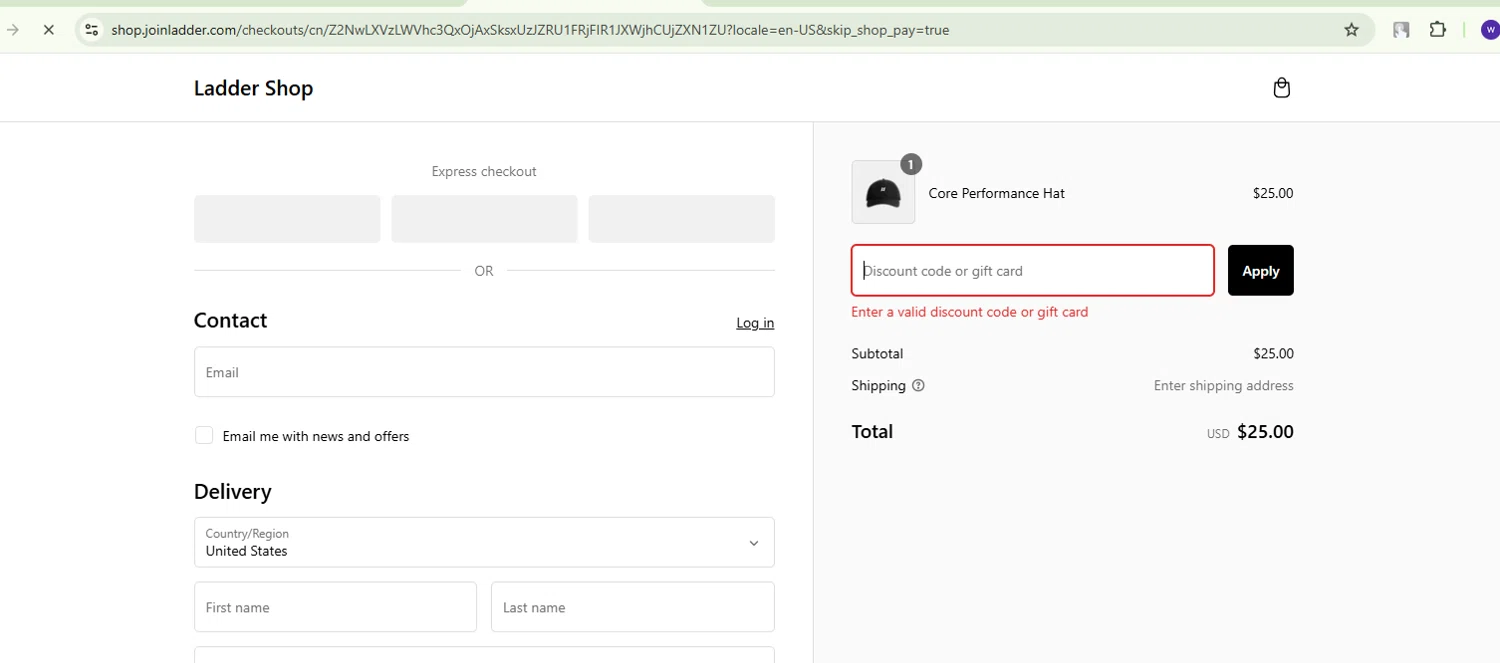Image resolution: width=1500 pixels, height=663 pixels.
Task: Click the Core Performance Hat thumbnail
Action: pos(883,193)
